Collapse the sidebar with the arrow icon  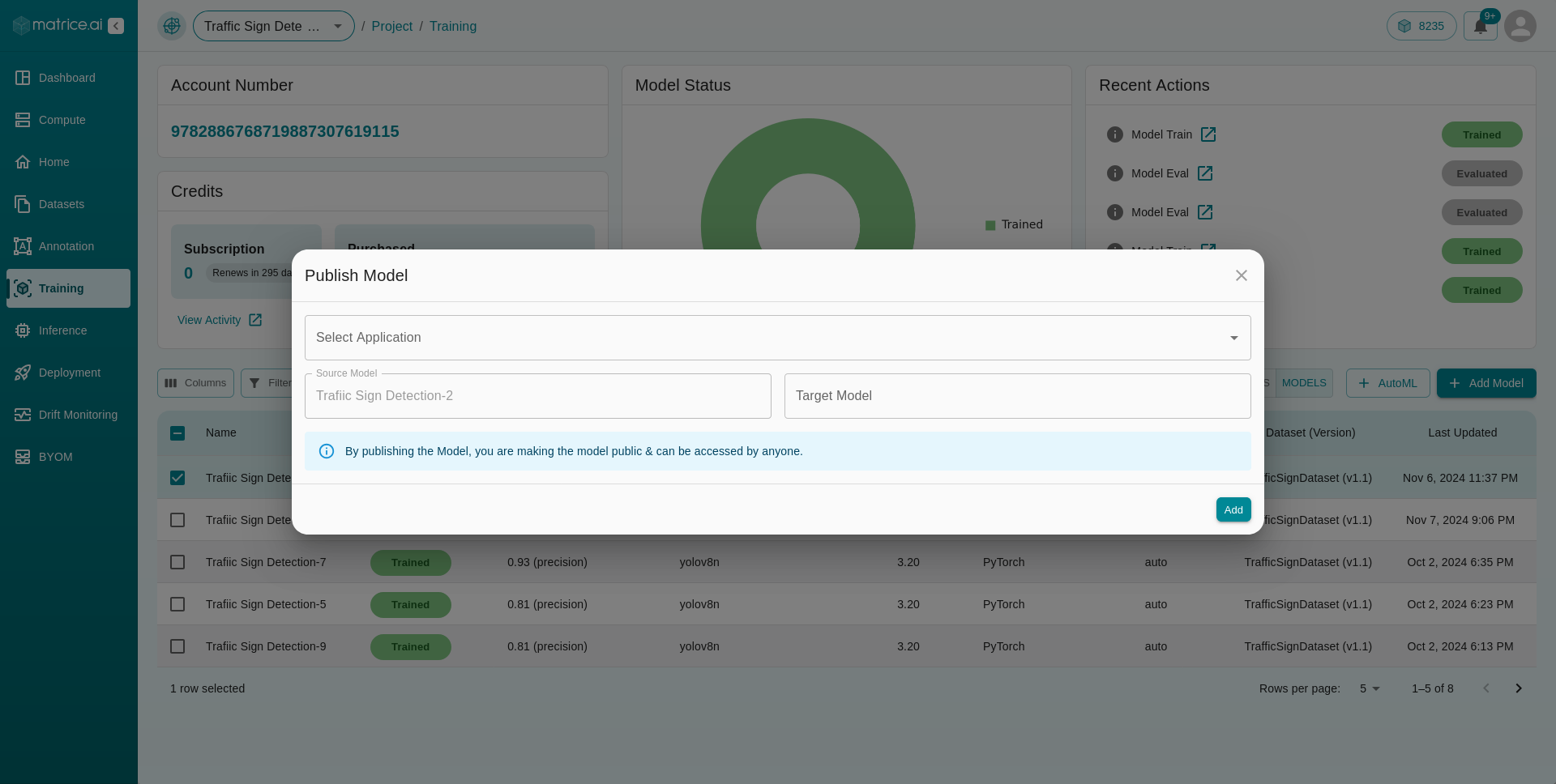click(x=116, y=26)
